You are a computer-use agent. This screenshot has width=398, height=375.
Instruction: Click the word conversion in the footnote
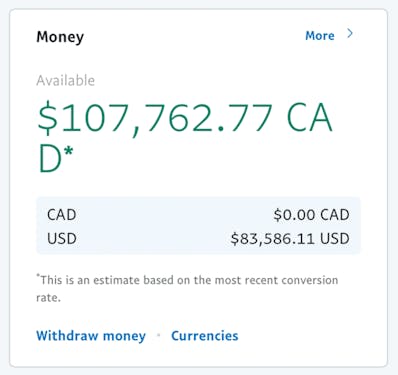(x=310, y=280)
